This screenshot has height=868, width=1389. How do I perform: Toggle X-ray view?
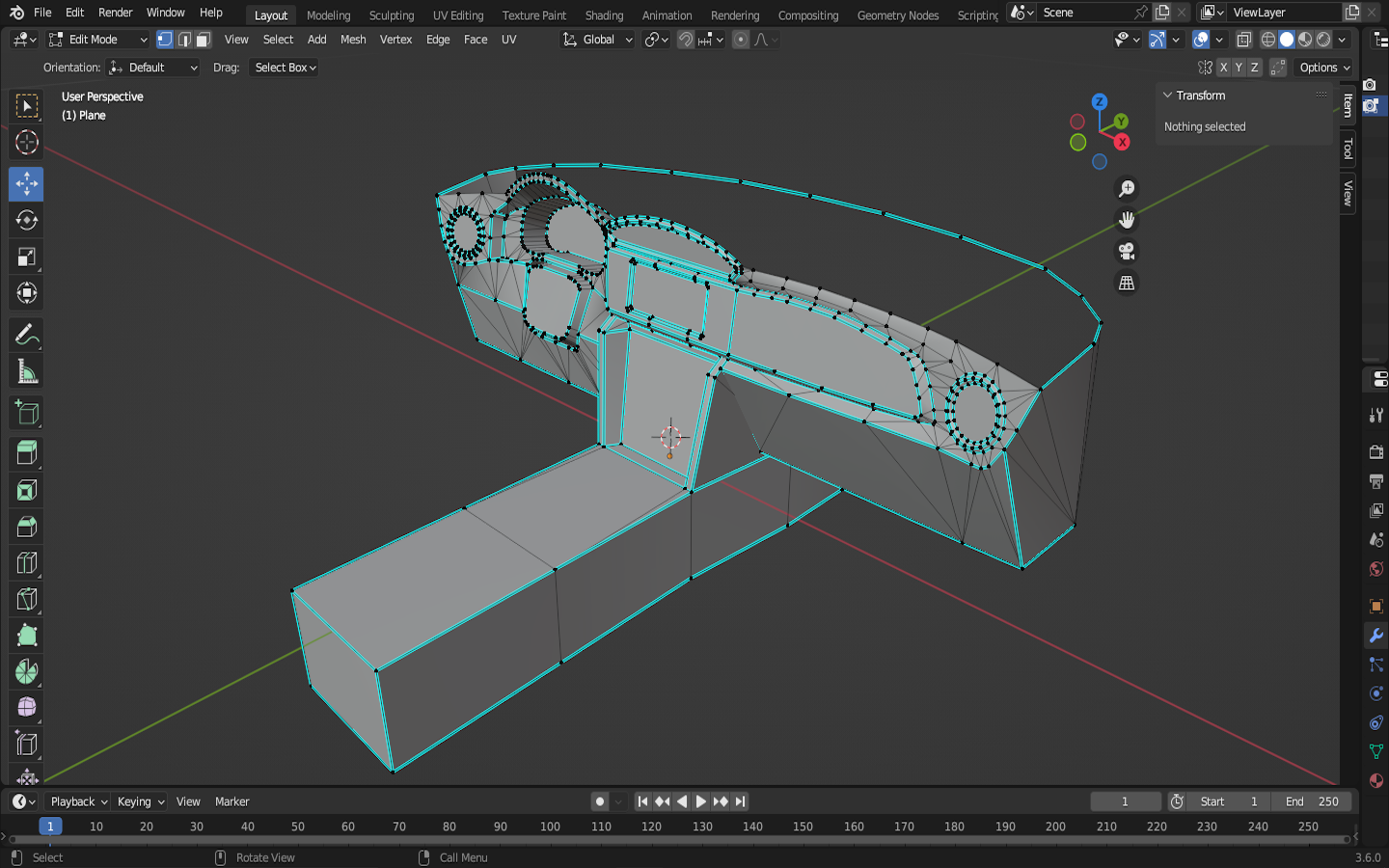tap(1244, 40)
